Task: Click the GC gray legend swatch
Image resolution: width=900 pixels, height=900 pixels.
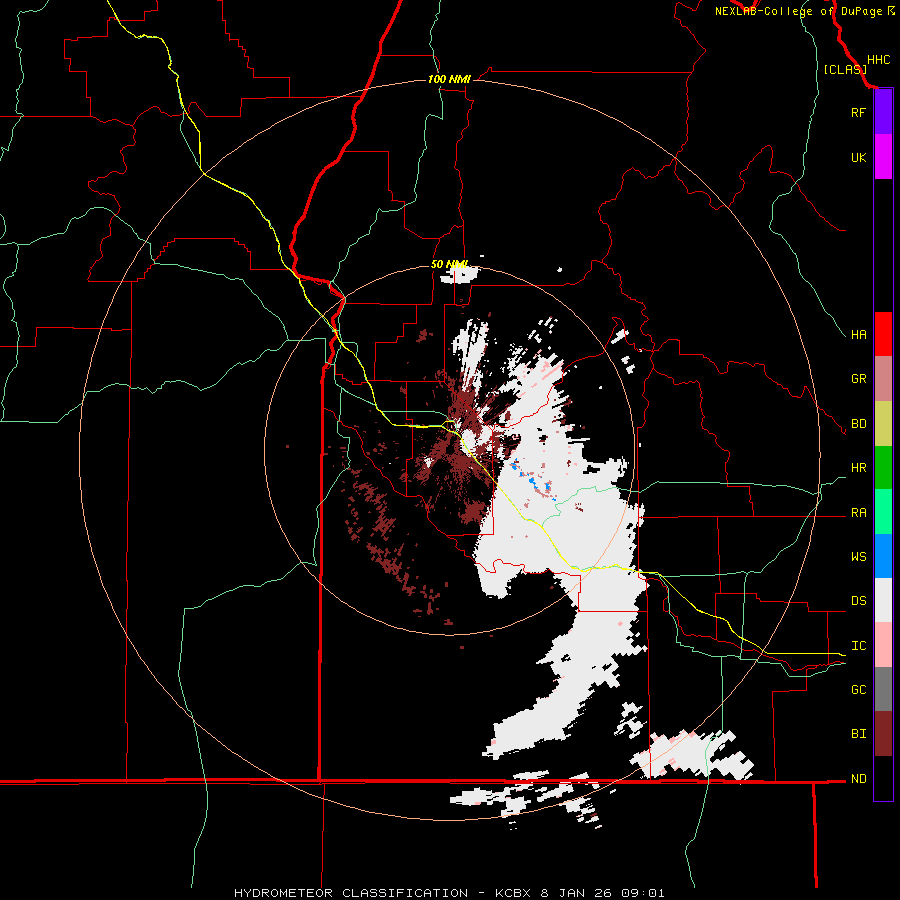Action: 883,689
